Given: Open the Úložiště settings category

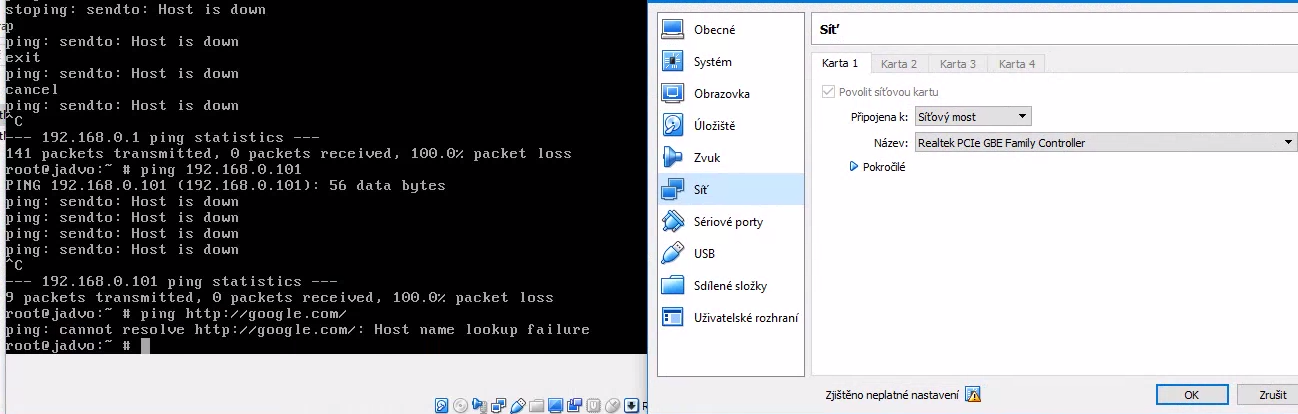Looking at the screenshot, I should (x=730, y=126).
